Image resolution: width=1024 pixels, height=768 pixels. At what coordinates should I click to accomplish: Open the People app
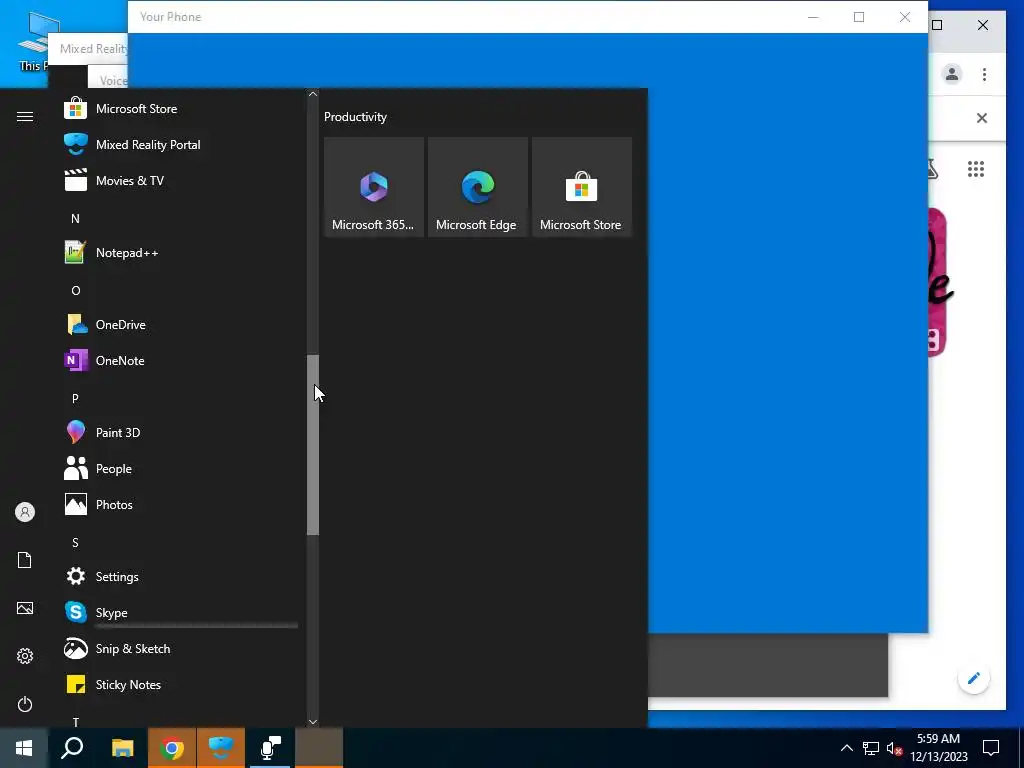[x=180, y=468]
